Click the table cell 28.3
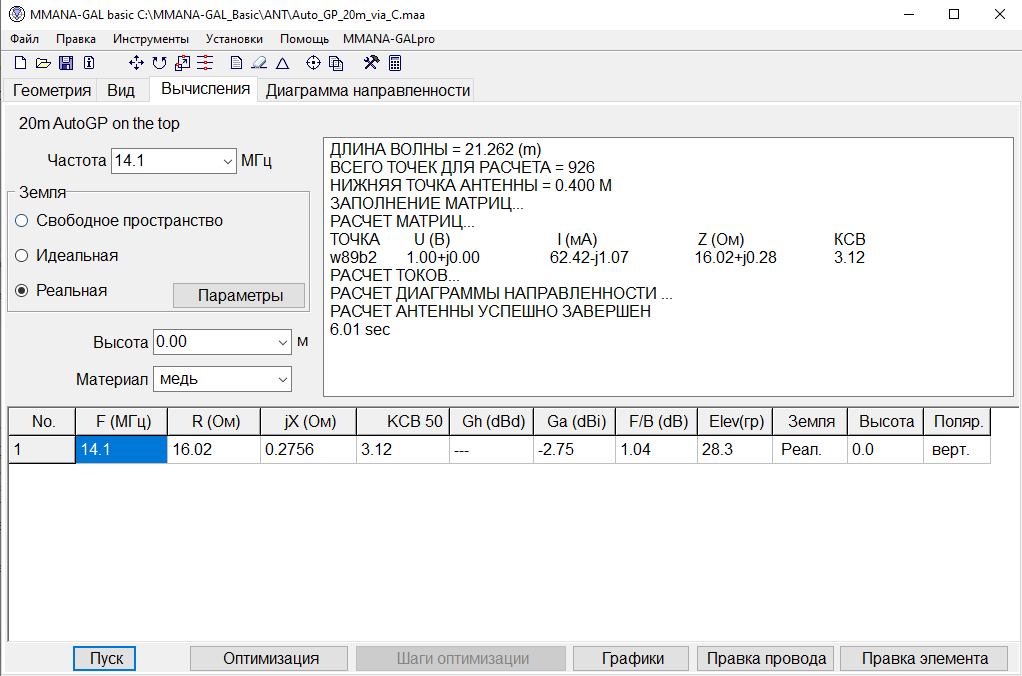Image resolution: width=1022 pixels, height=676 pixels. [735, 450]
